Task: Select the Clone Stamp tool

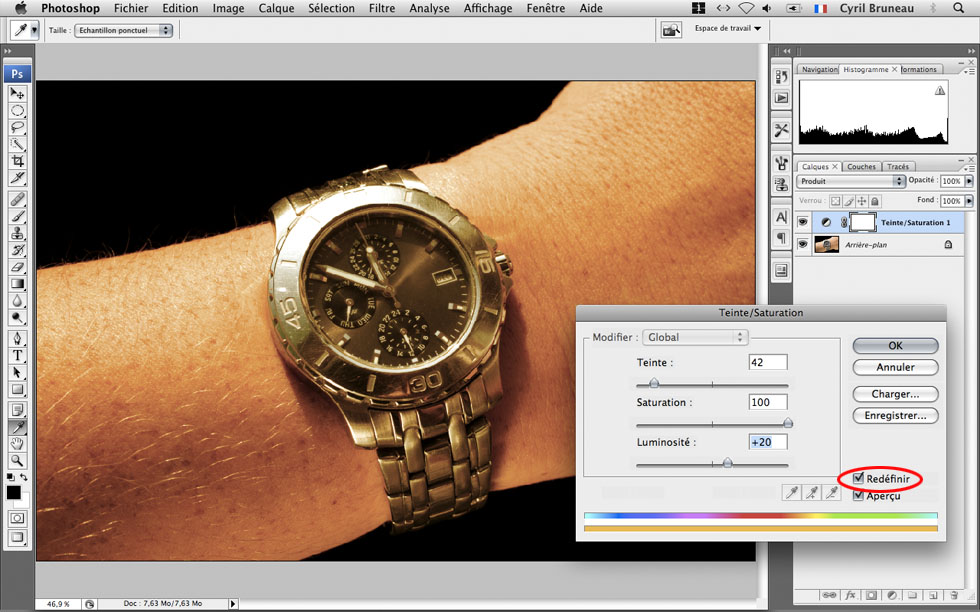Action: [18, 233]
